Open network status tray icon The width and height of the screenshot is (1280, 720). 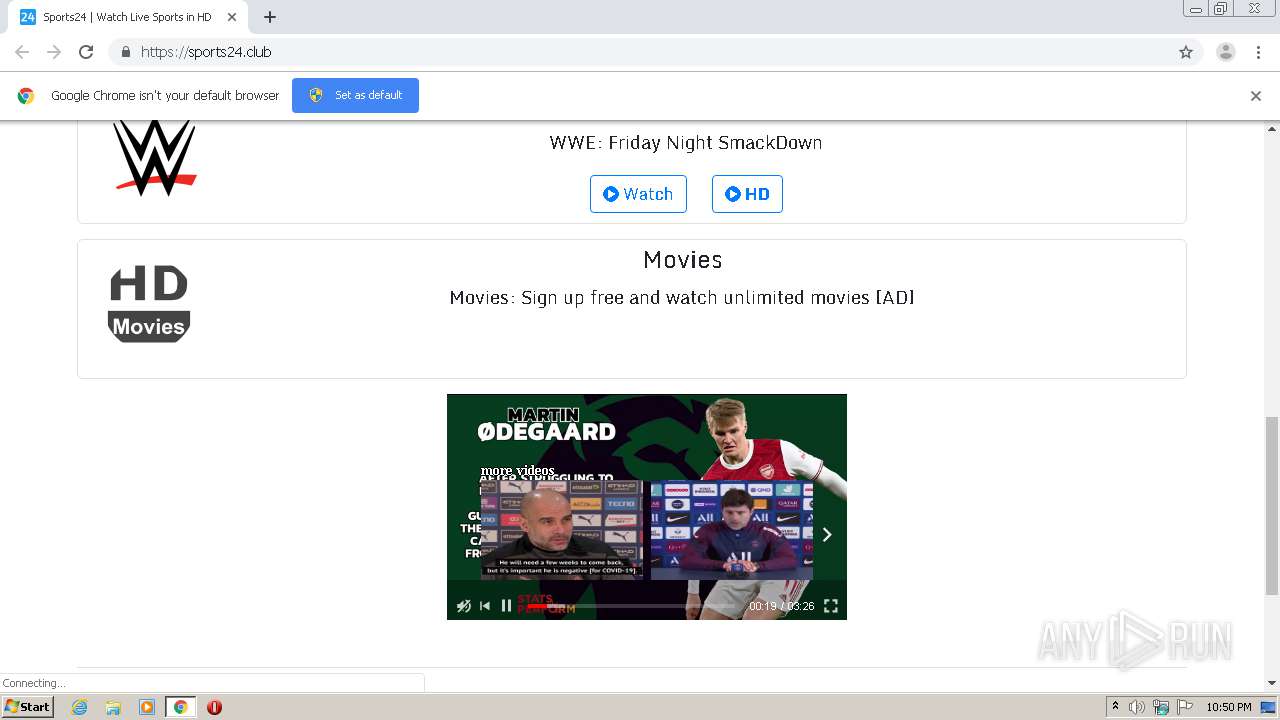click(1161, 707)
